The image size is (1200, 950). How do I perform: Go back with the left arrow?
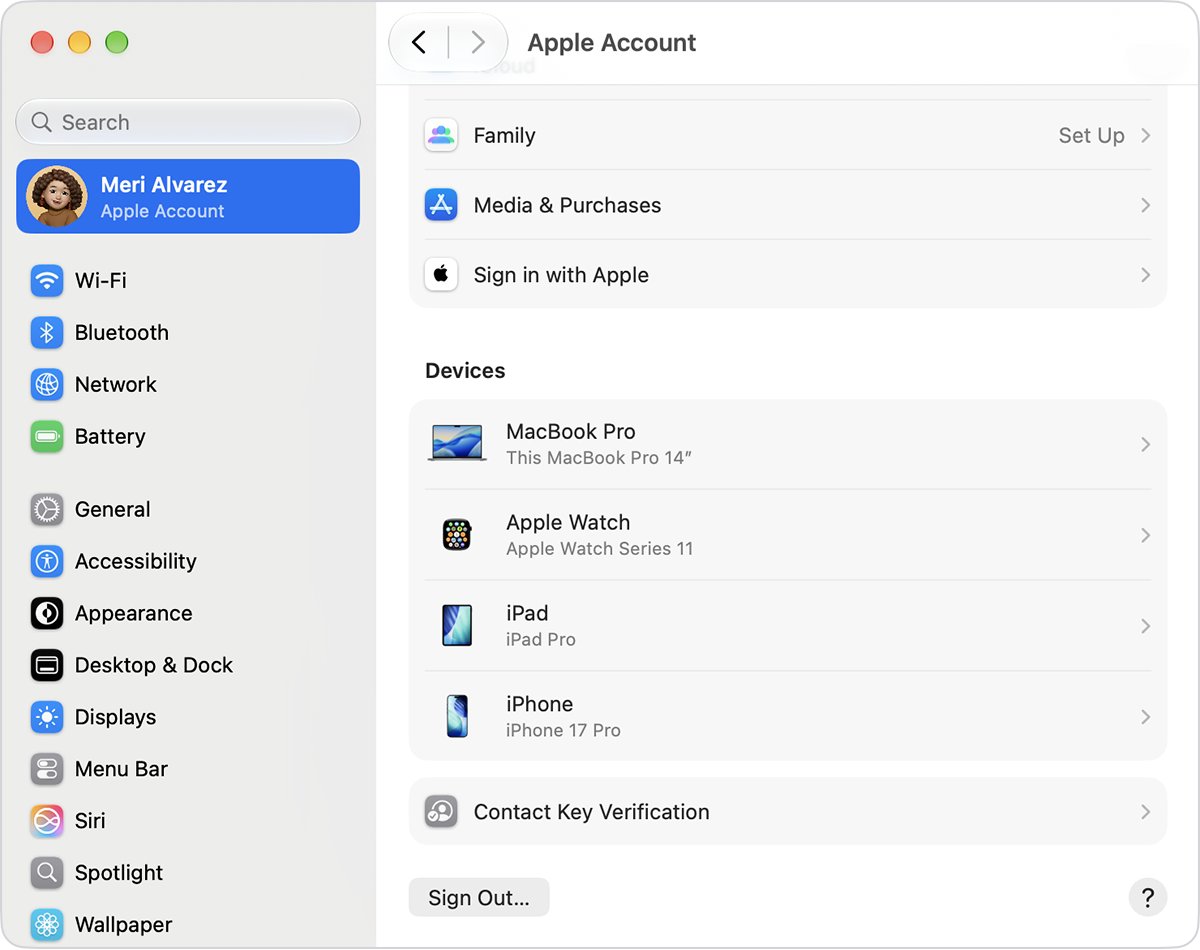click(419, 42)
